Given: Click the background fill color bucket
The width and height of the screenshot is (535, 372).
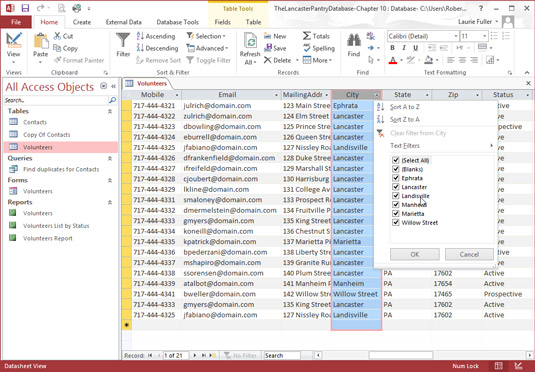Looking at the screenshot, I should tap(429, 60).
